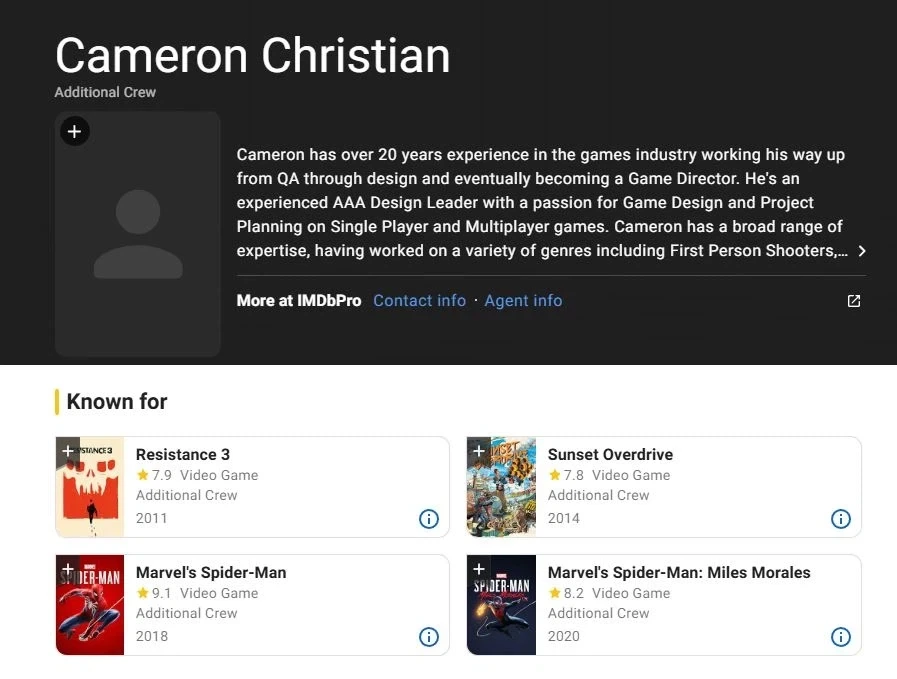The image size is (897, 679).
Task: Add Resistance 3 to watchlist
Action: (x=67, y=451)
